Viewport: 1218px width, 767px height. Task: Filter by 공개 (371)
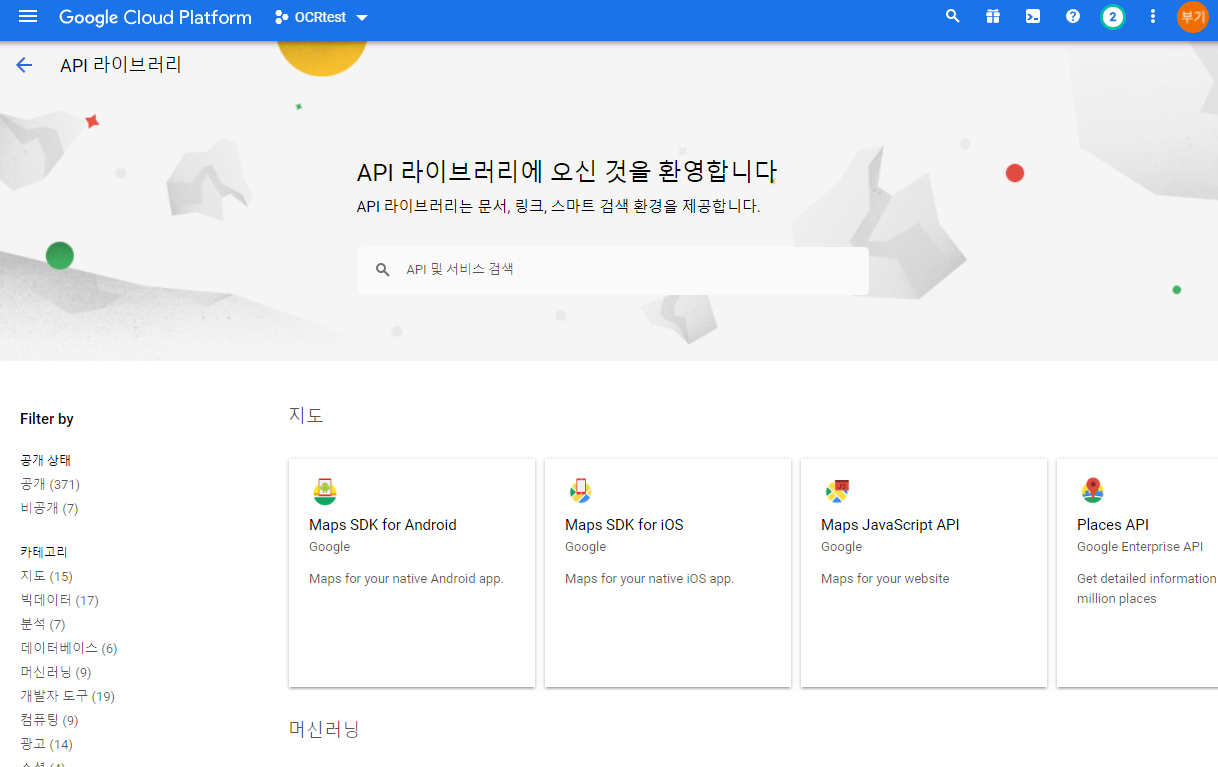[50, 484]
